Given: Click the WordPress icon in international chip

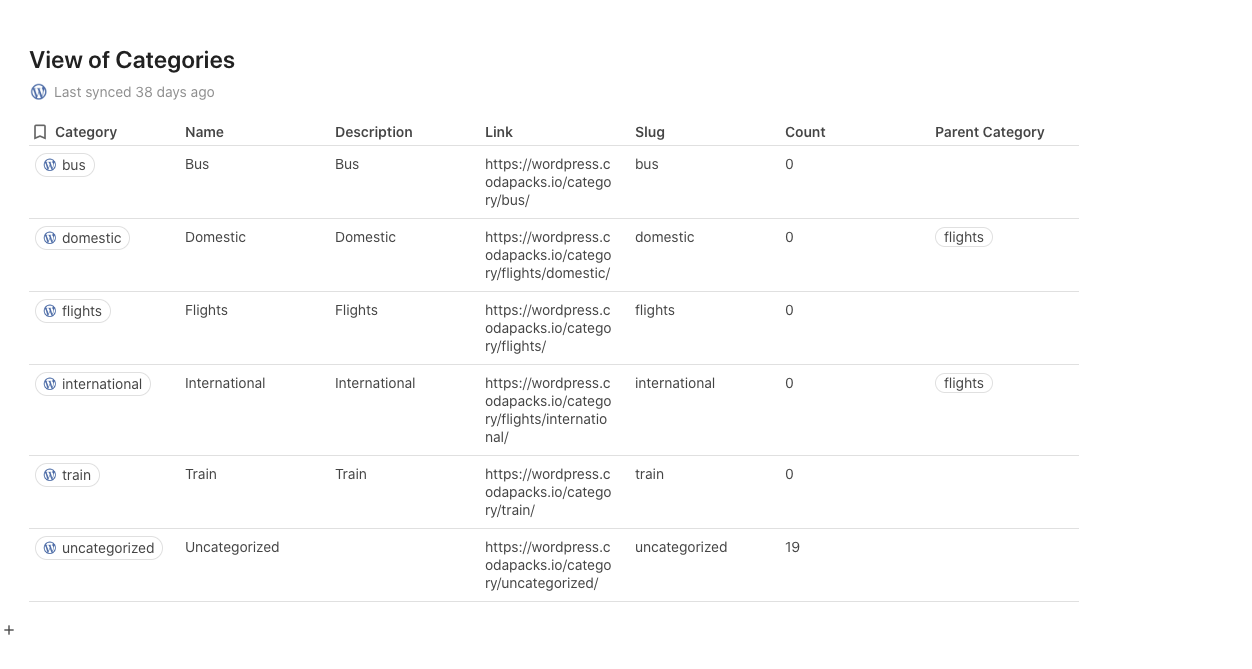Looking at the screenshot, I should (50, 384).
